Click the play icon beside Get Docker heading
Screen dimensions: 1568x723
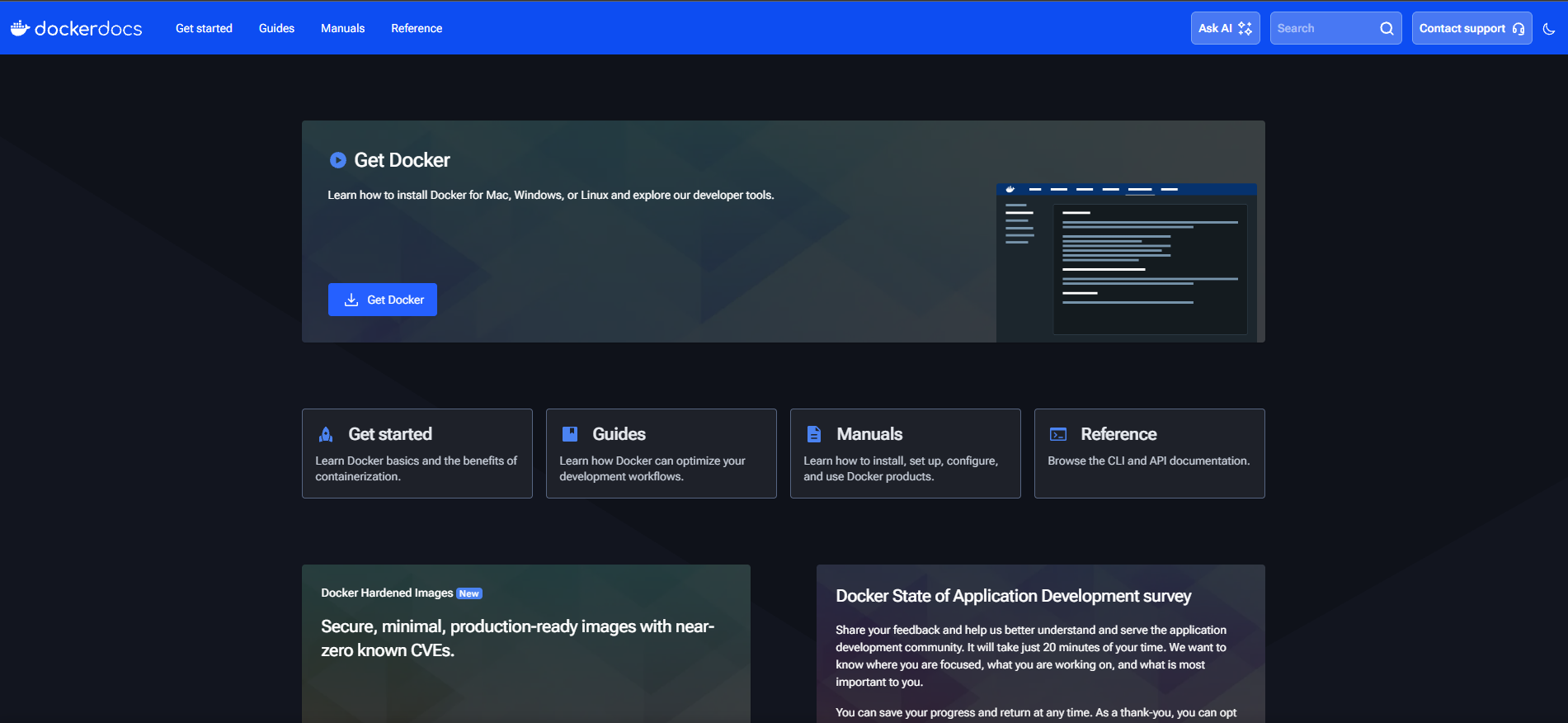337,160
